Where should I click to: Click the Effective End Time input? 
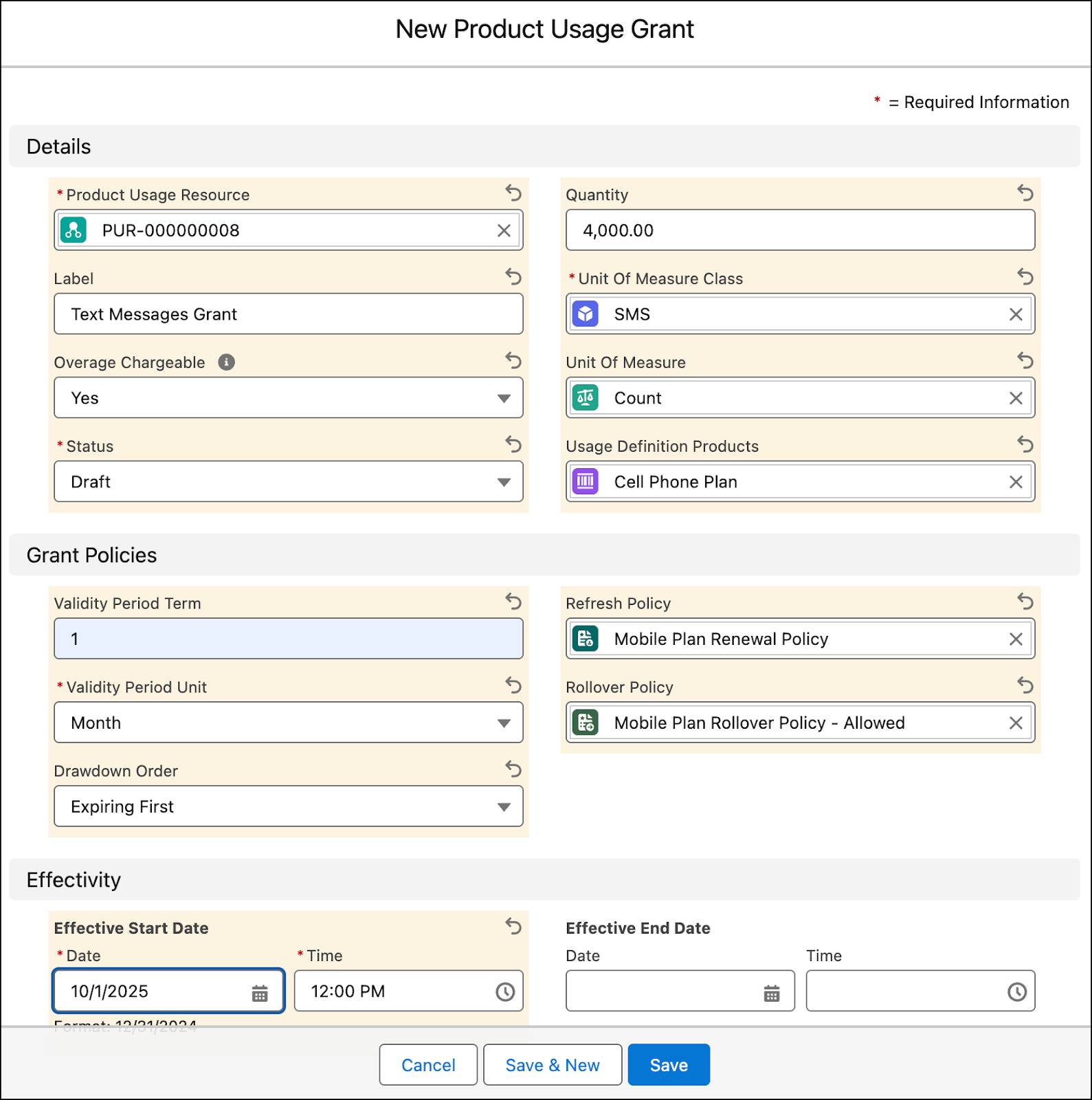click(921, 991)
